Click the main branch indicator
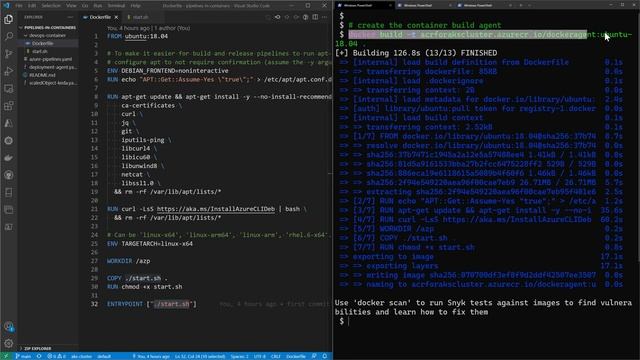Viewport: 640px width, 360px height. (23, 356)
